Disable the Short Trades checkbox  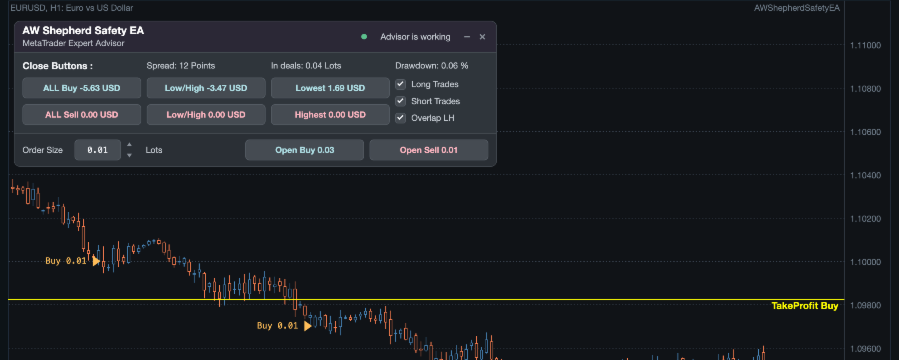[x=401, y=101]
